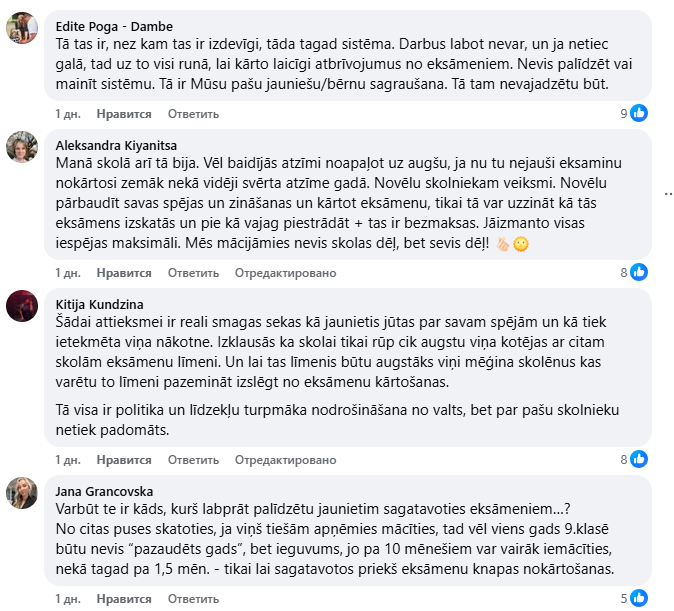The image size is (674, 611).
Task: Click the like reaction icon on Jana's comment
Action: point(639,598)
